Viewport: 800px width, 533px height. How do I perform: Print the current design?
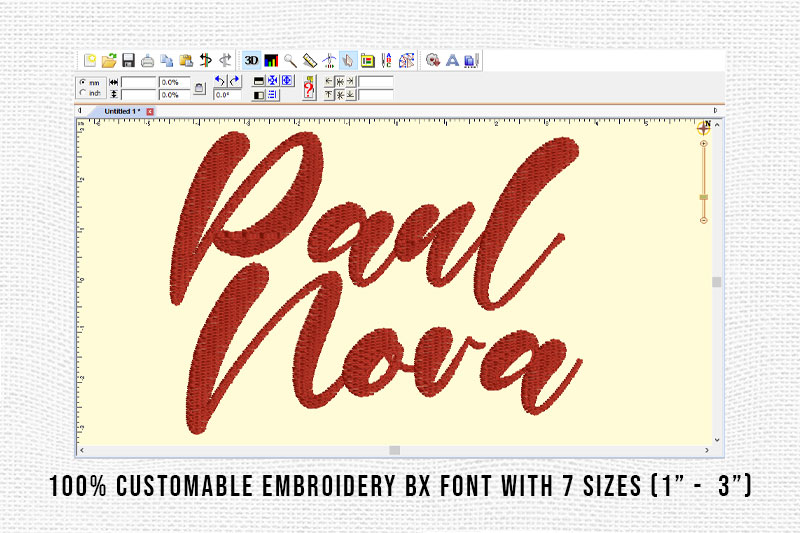coord(147,61)
